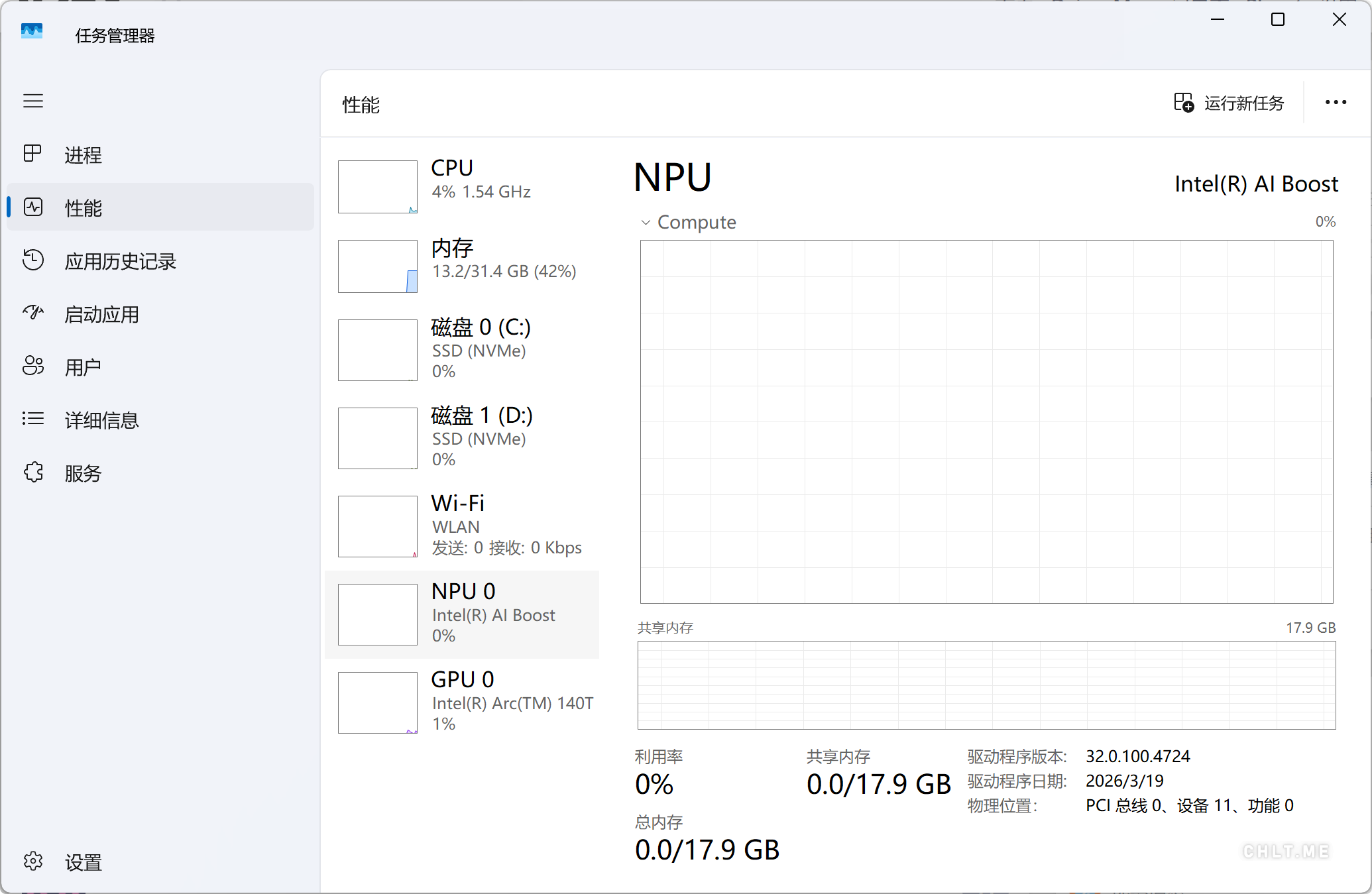Screen dimensions: 1372x894
Task: Open 详细信息 details list icon
Action: (33, 419)
